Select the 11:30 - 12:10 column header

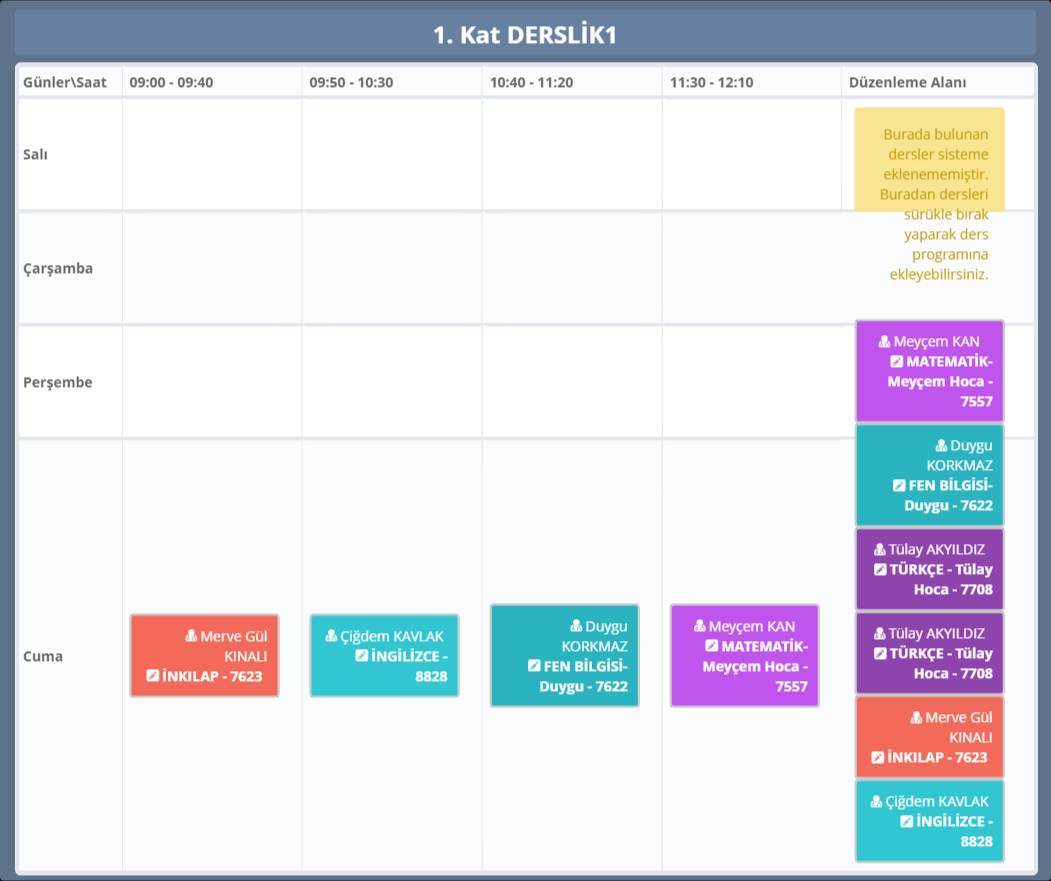pyautogui.click(x=711, y=82)
